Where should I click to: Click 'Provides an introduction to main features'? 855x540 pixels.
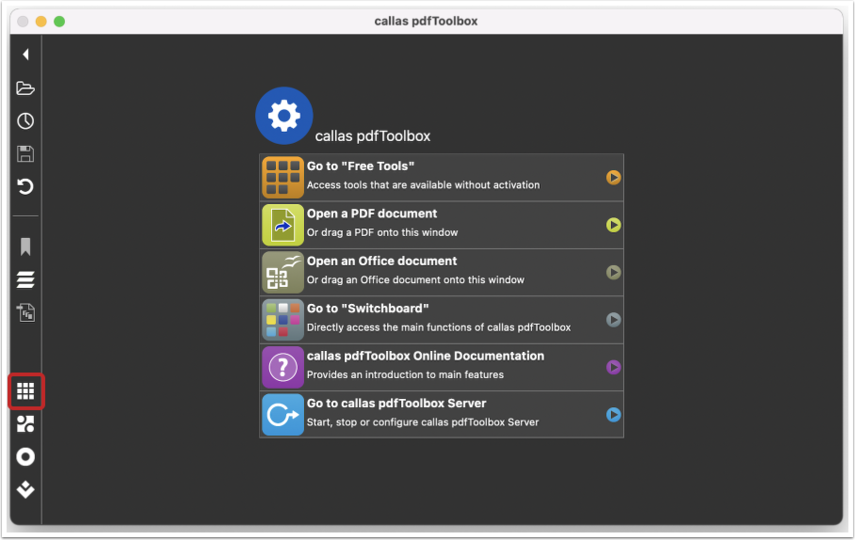point(405,375)
